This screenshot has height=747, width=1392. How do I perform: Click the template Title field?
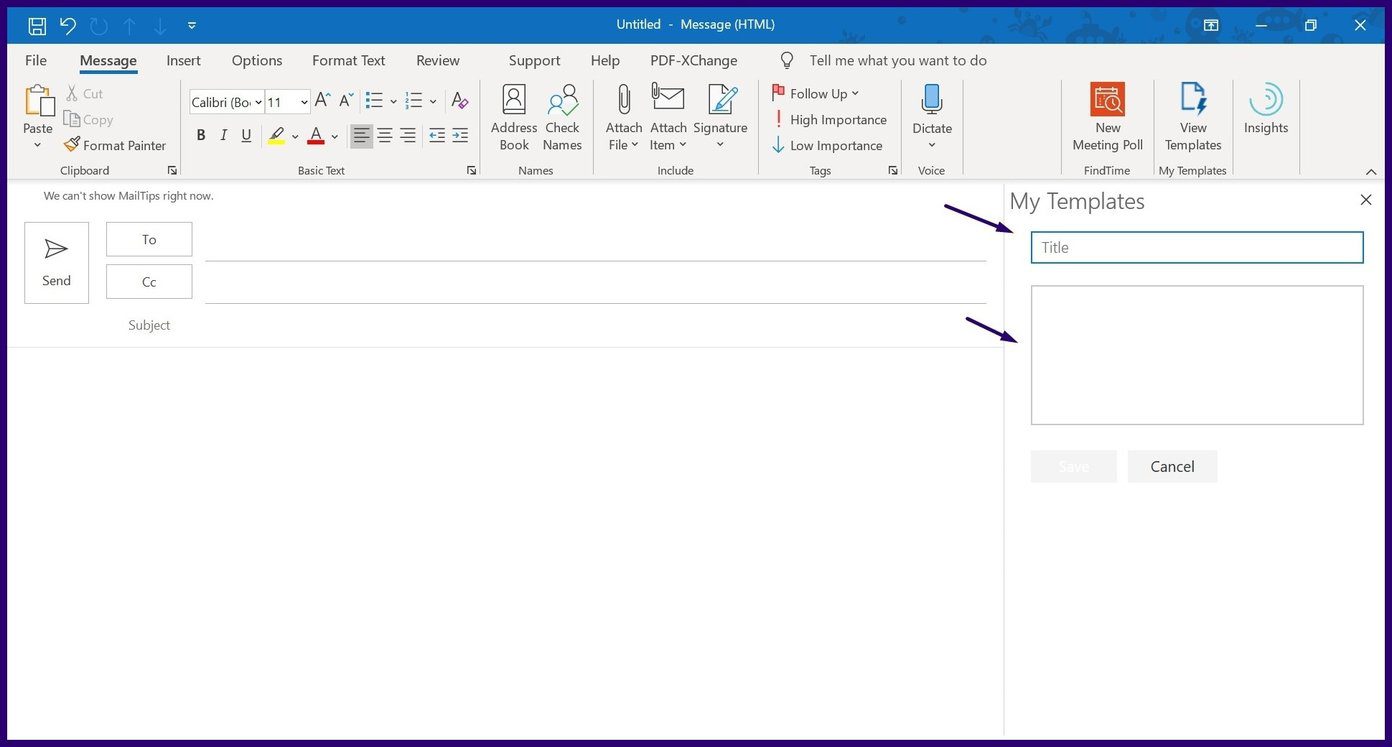[1197, 247]
